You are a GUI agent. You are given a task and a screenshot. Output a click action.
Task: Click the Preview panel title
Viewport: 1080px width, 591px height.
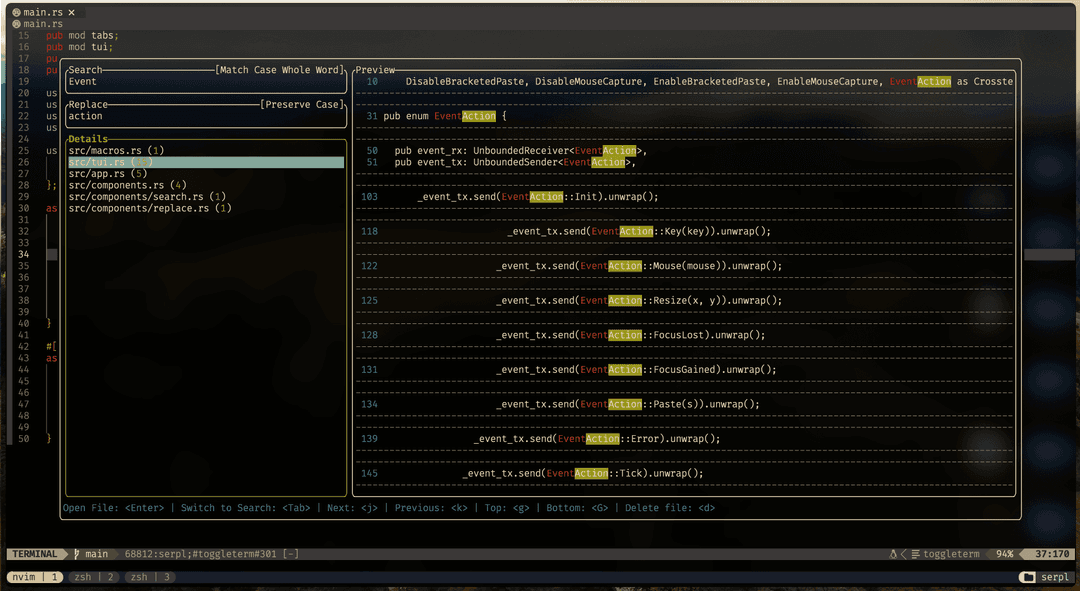[375, 70]
